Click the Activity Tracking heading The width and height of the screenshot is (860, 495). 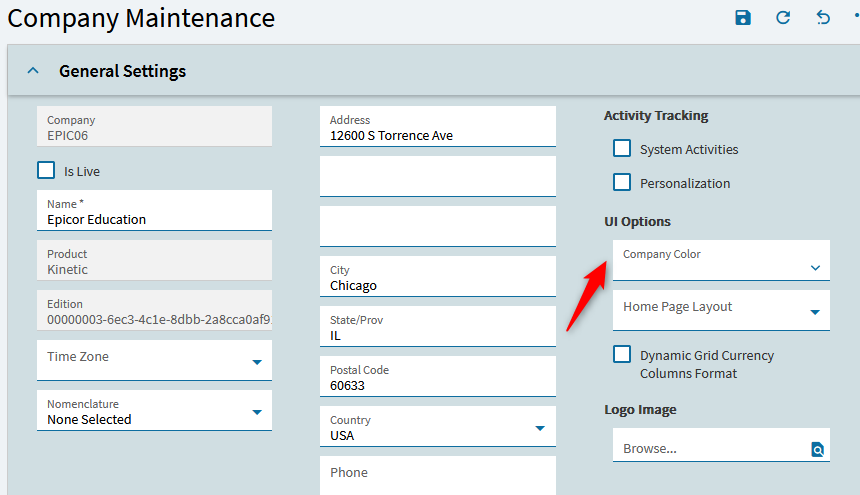pyautogui.click(x=656, y=116)
